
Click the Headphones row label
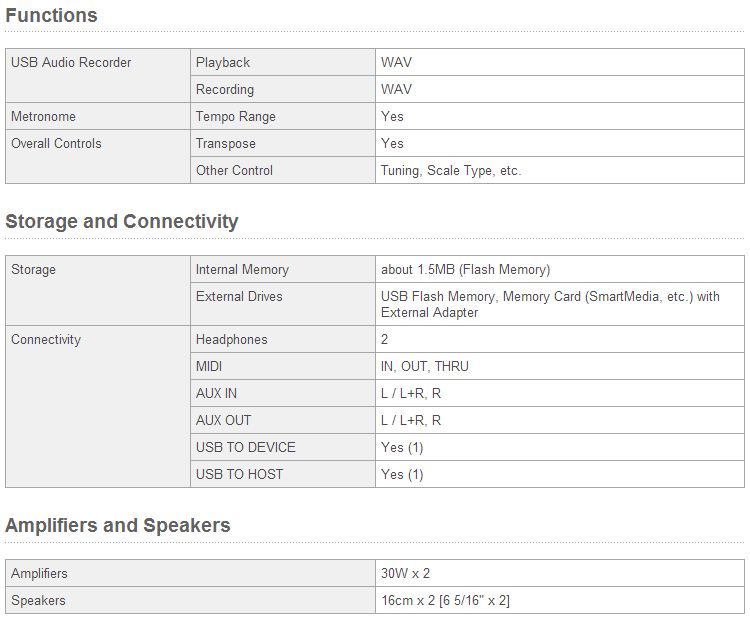pos(231,339)
